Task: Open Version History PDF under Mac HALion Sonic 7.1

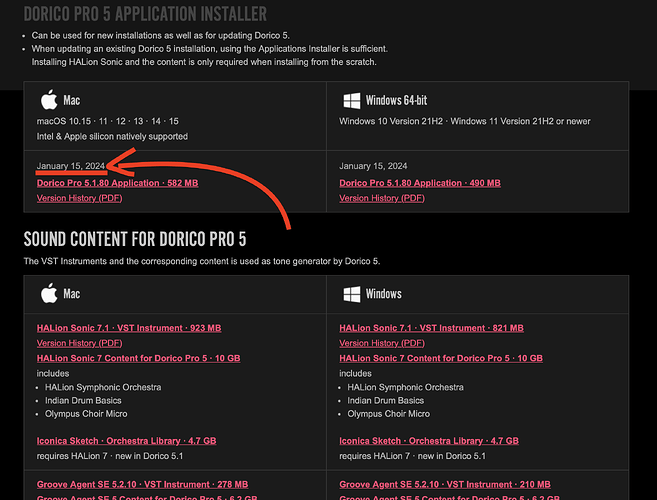Action: (x=79, y=343)
